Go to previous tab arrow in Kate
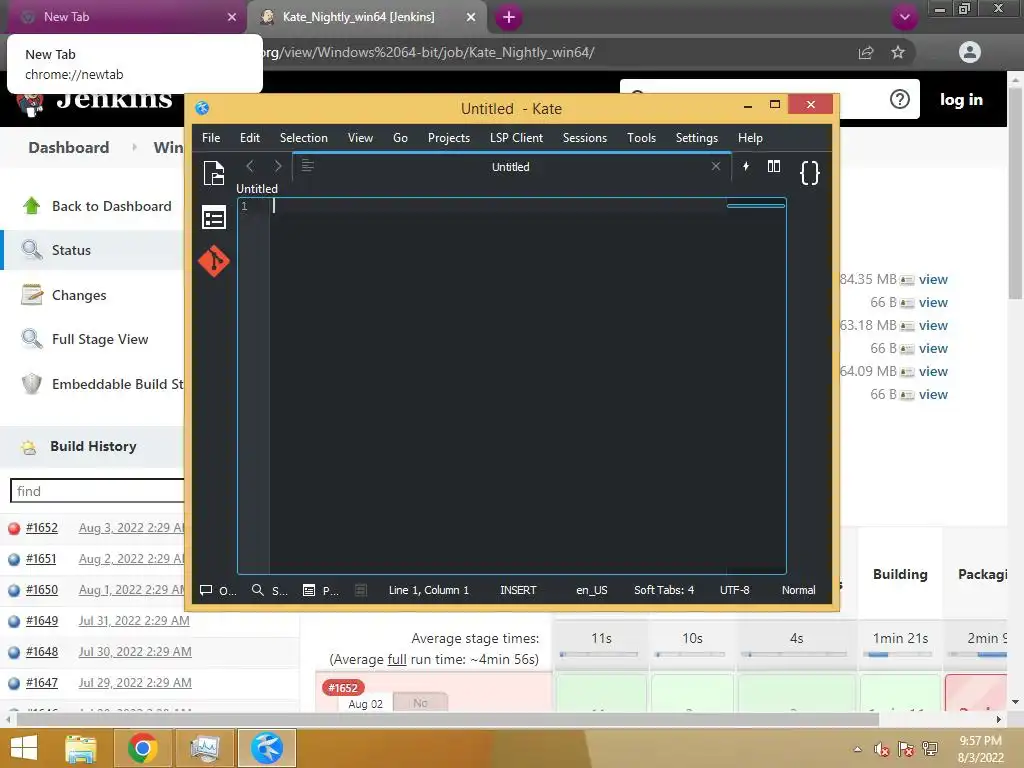This screenshot has height=768, width=1024. point(249,167)
